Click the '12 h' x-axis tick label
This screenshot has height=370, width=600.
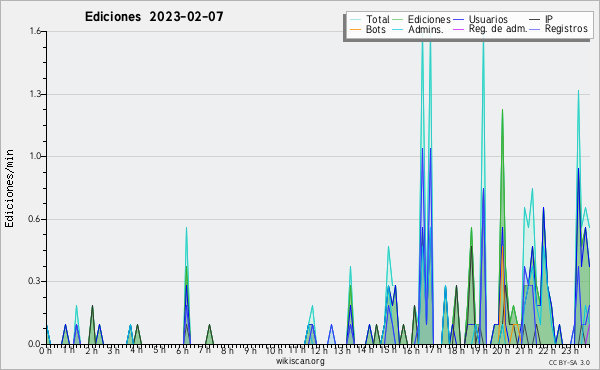pos(319,351)
